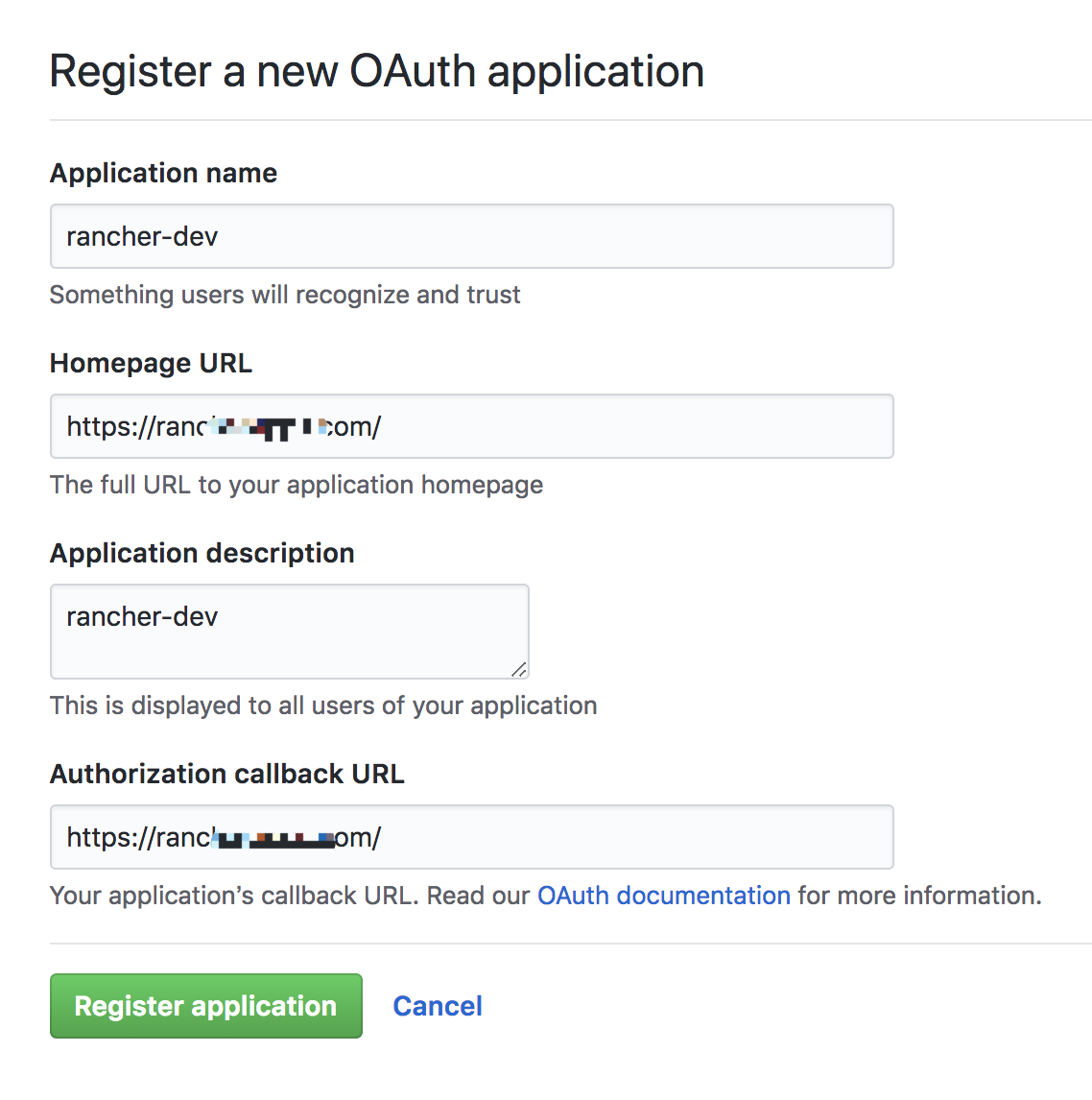Open the OAuth documentation link

tap(663, 896)
